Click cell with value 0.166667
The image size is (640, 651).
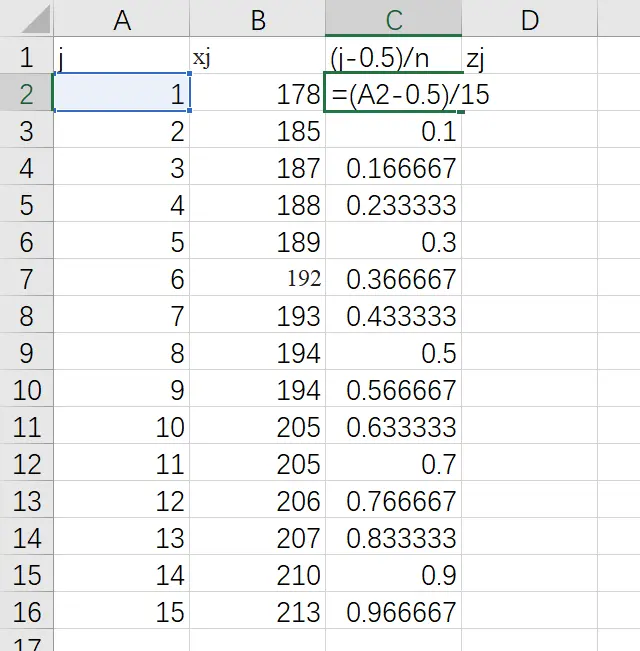[x=393, y=166]
